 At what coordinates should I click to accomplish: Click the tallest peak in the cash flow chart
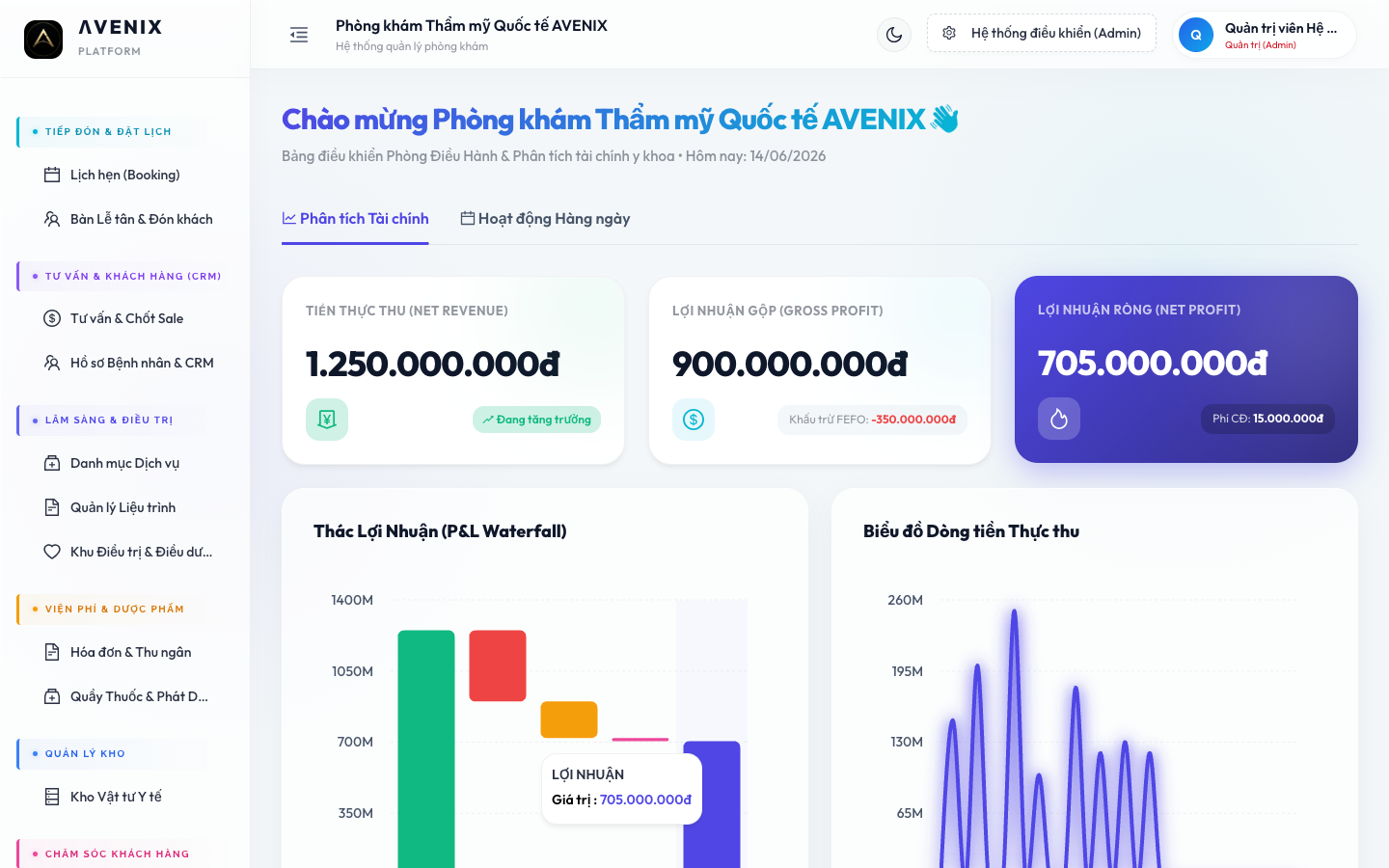click(x=1014, y=611)
